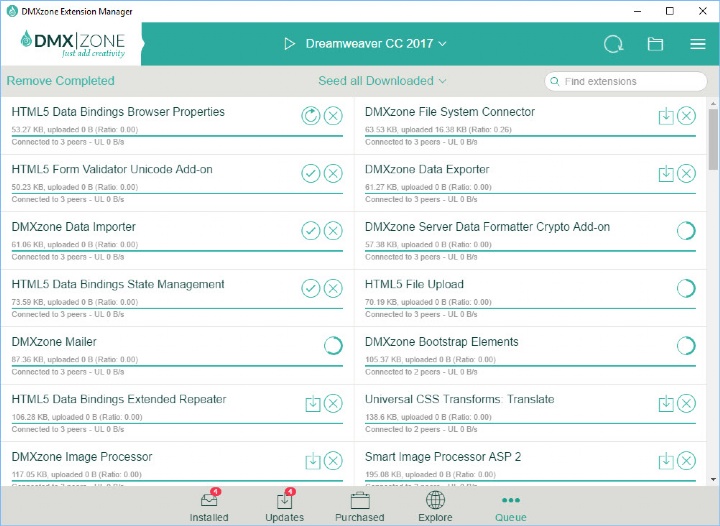This screenshot has width=720, height=526.
Task: Select the Queue tab
Action: click(x=511, y=509)
